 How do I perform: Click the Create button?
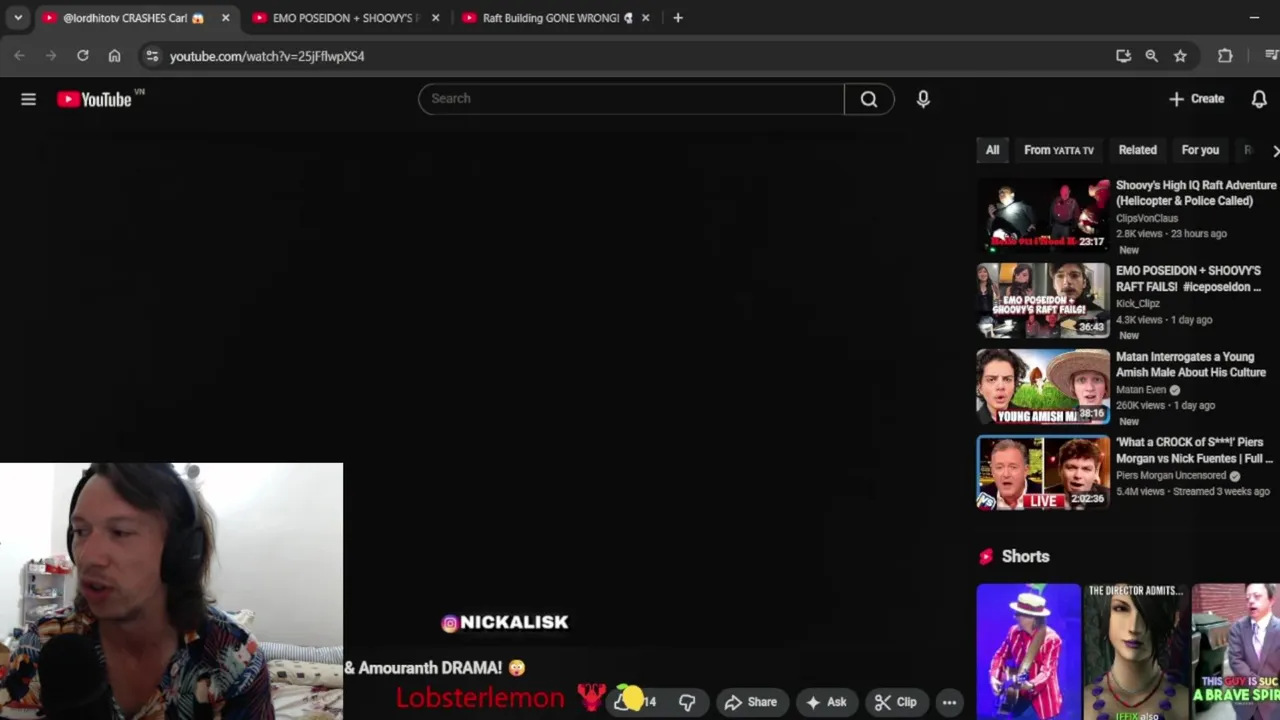point(1196,99)
